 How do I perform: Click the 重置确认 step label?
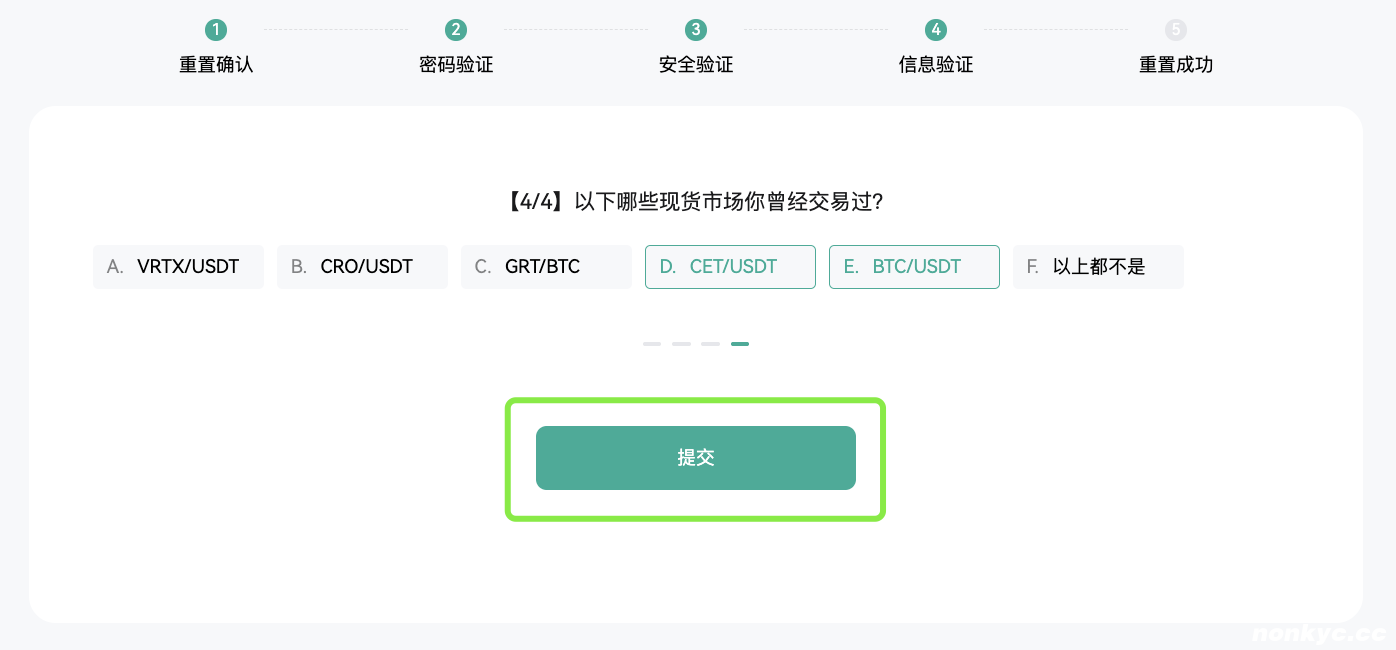point(216,64)
